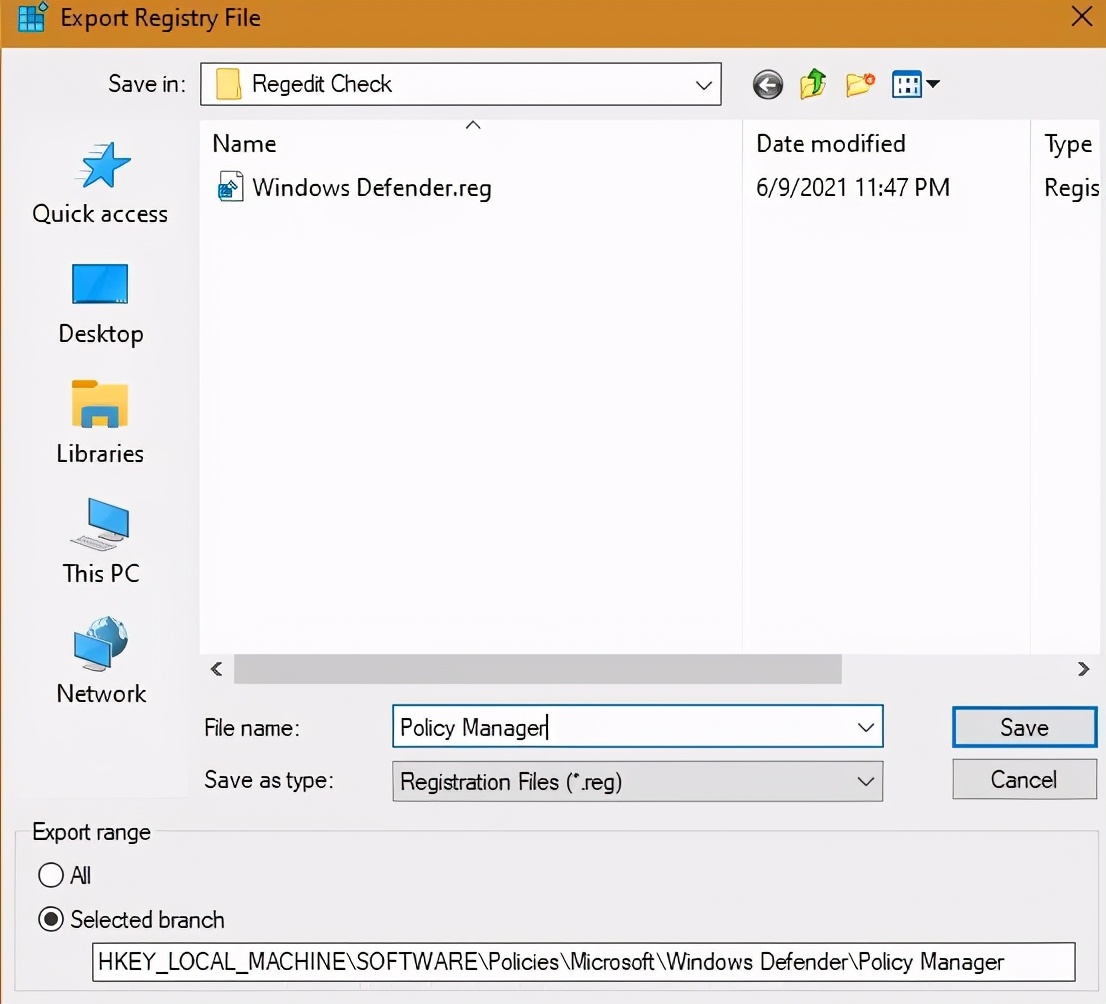Click the Date modified column header
This screenshot has height=1004, width=1106.
(x=831, y=143)
